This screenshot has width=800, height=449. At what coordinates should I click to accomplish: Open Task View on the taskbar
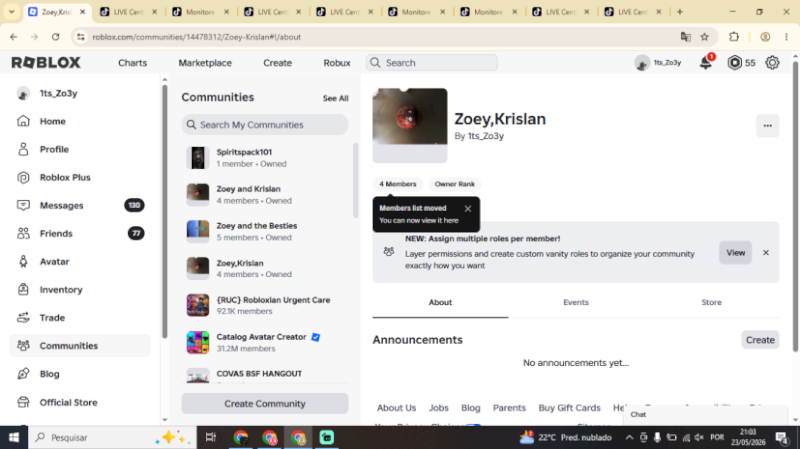(210, 438)
